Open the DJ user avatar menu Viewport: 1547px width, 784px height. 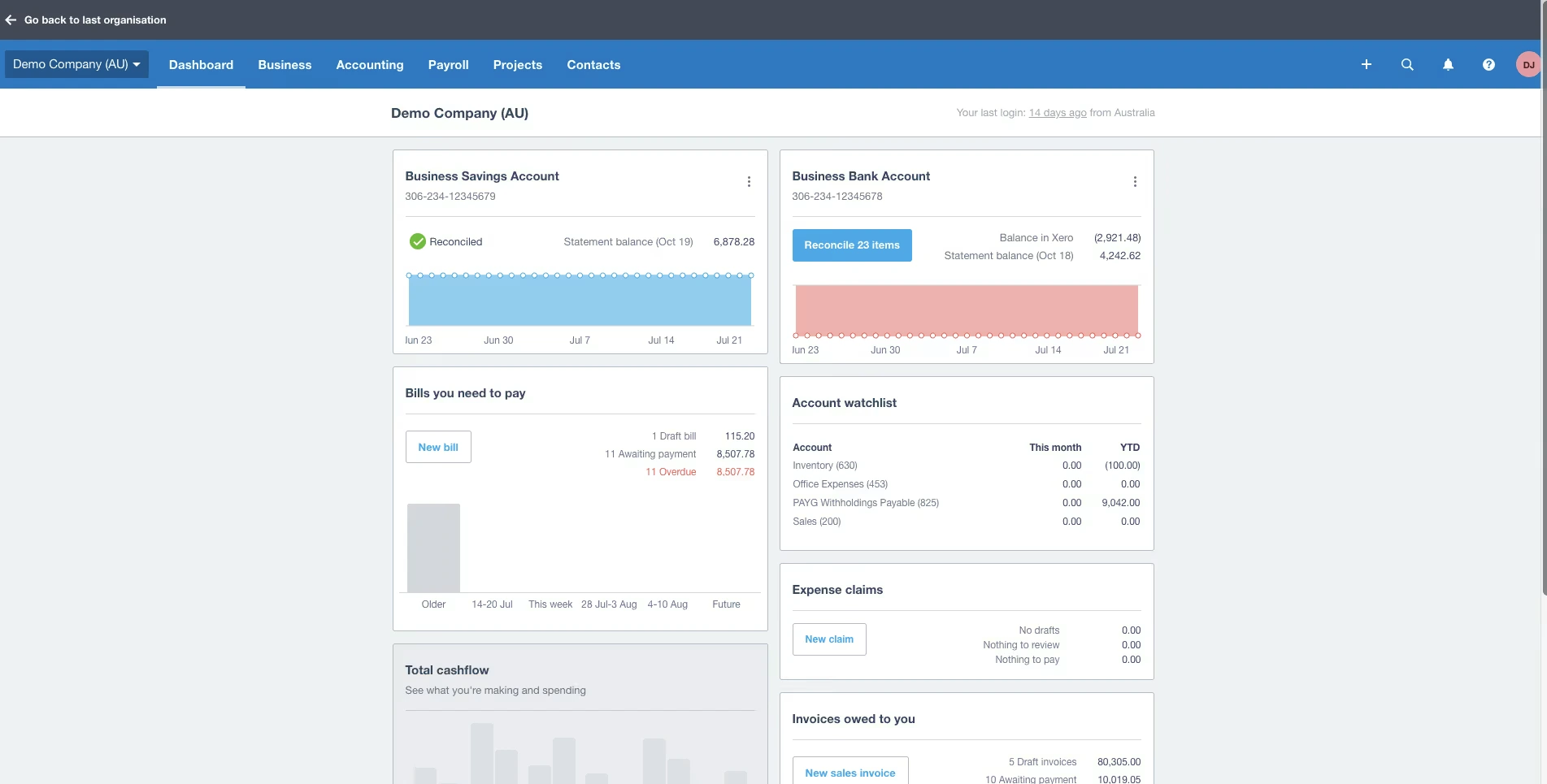(1528, 64)
